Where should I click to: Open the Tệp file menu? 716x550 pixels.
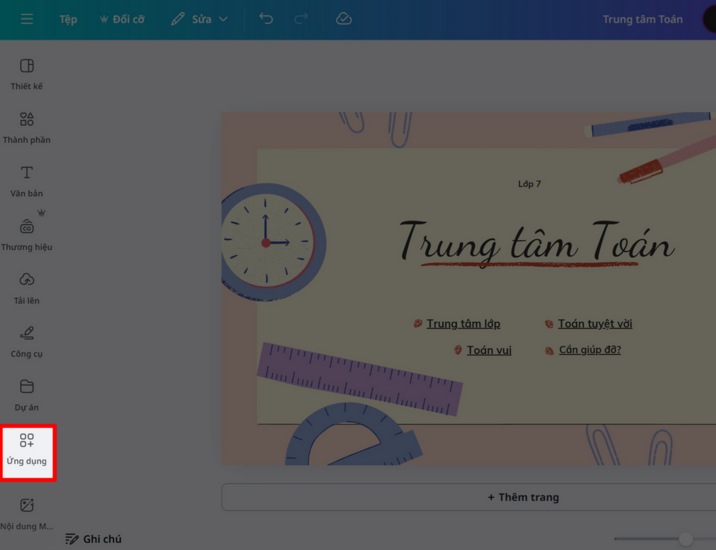pyautogui.click(x=68, y=19)
